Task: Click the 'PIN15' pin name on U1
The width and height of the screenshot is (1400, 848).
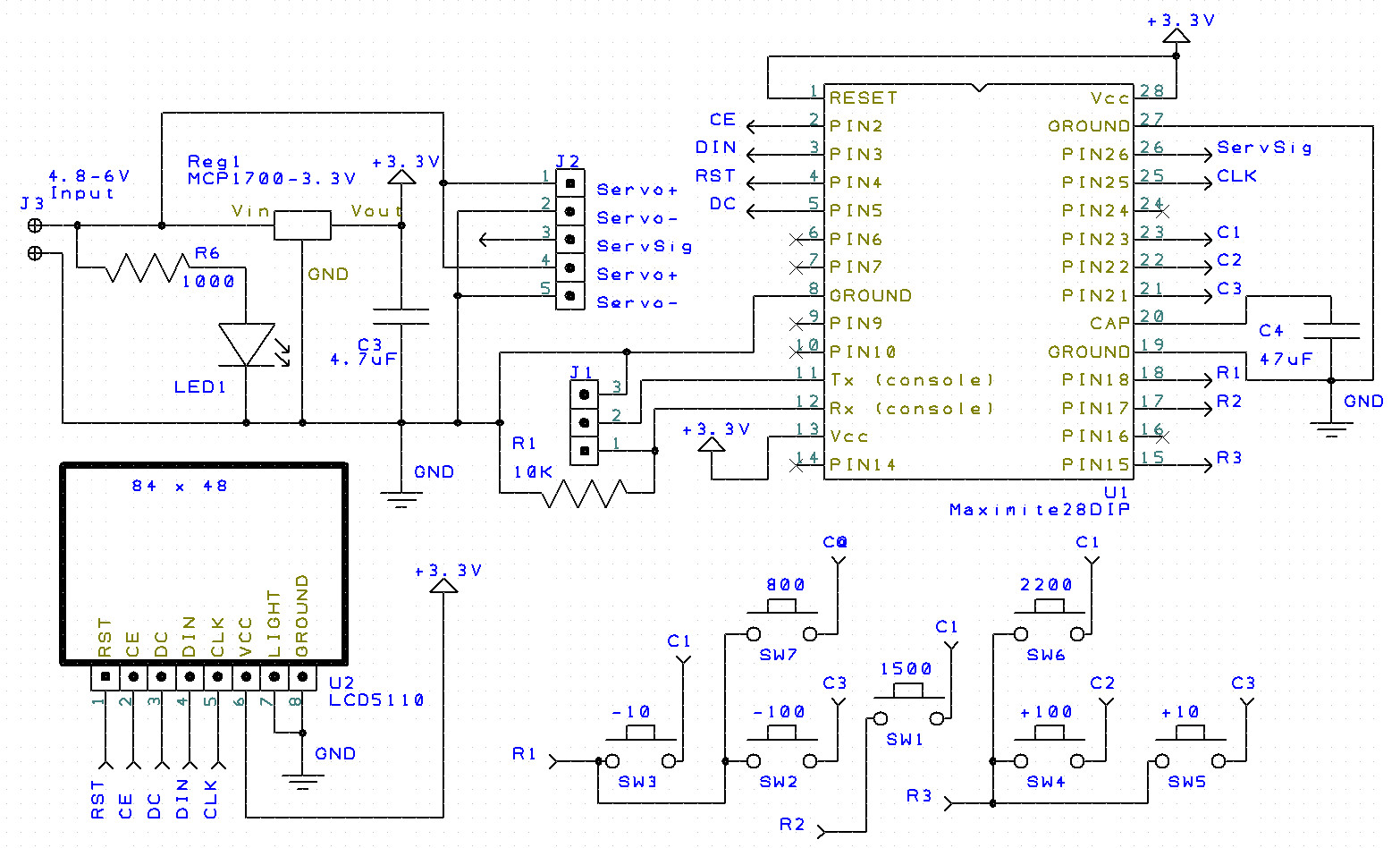Action: (x=1096, y=464)
